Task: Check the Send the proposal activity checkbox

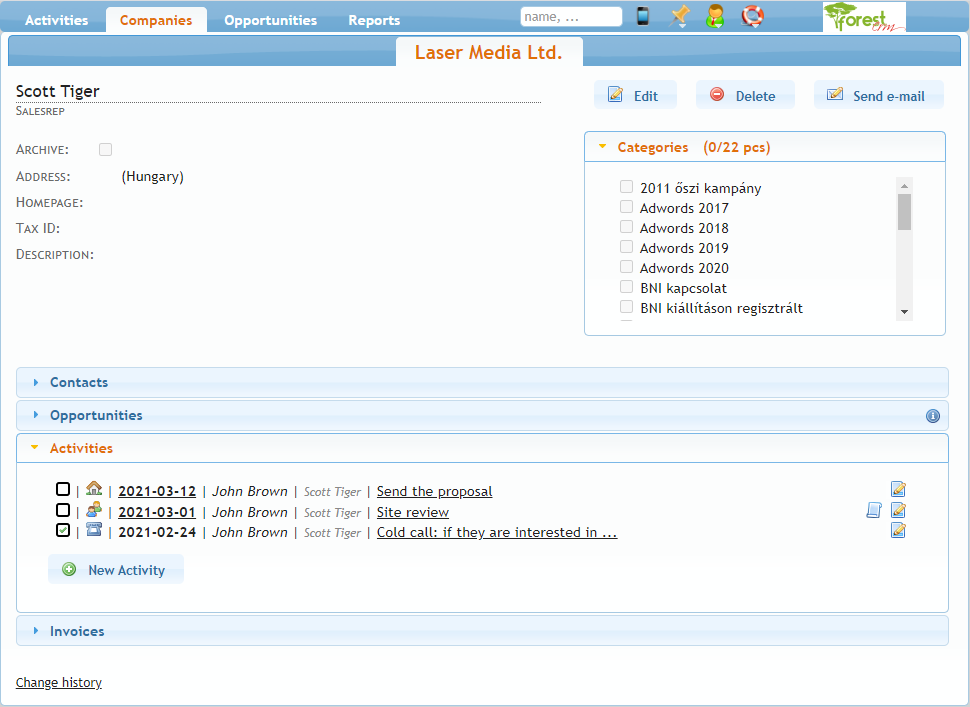Action: pos(63,490)
